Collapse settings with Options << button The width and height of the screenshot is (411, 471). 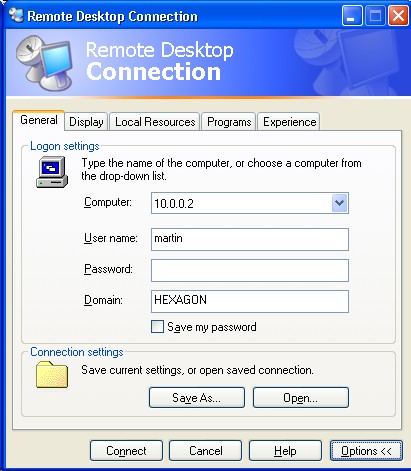[x=366, y=451]
